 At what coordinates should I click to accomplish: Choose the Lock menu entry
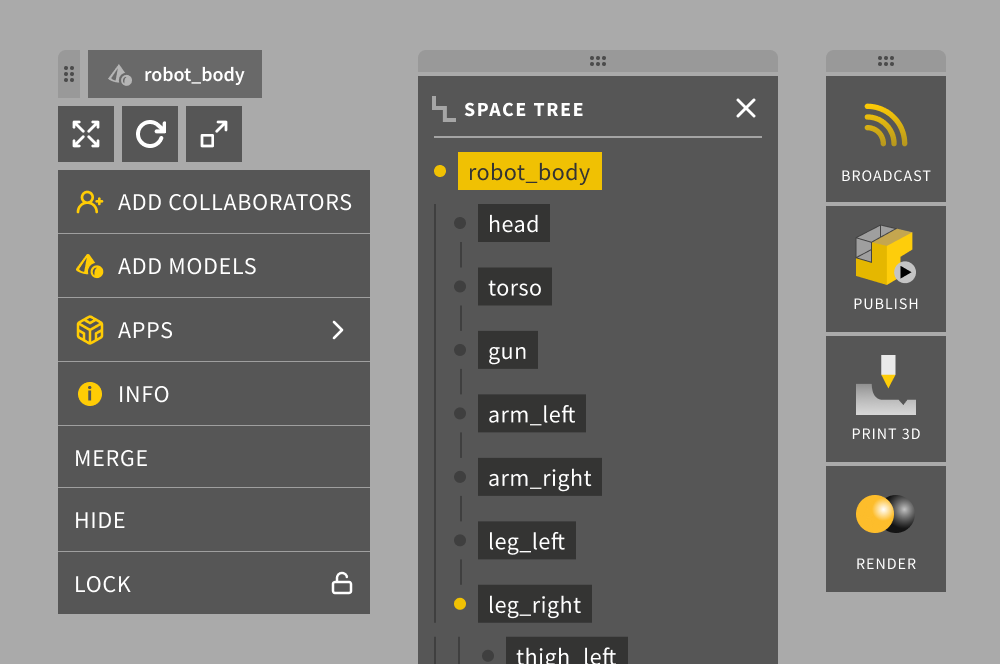[x=214, y=583]
